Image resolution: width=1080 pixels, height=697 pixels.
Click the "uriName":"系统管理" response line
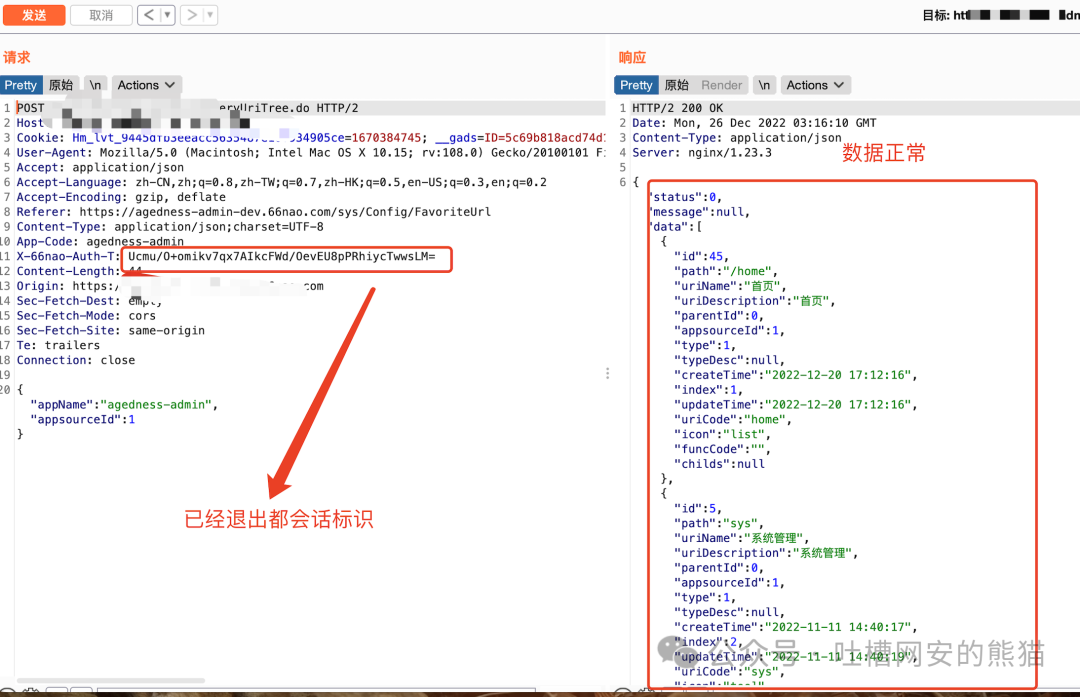pos(742,538)
